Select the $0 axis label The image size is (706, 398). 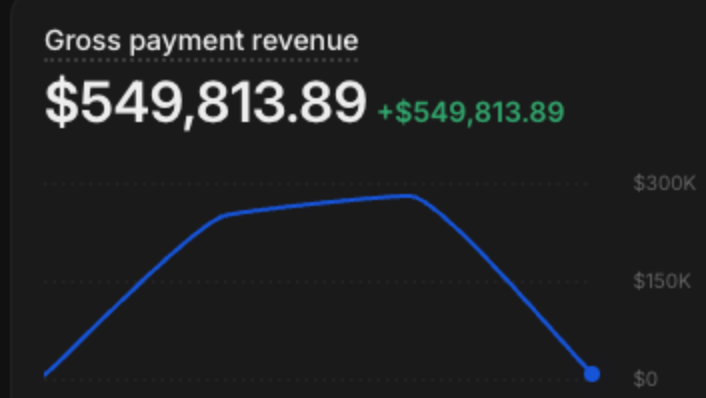[645, 379]
